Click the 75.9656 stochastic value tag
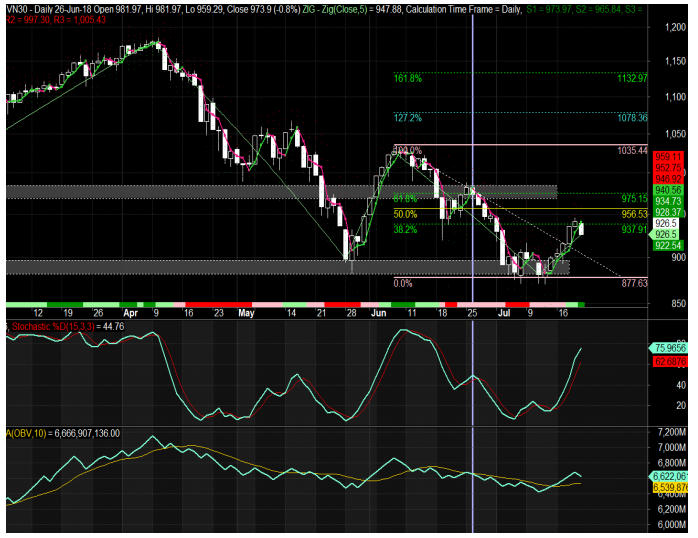Image resolution: width=698 pixels, height=538 pixels. click(670, 348)
